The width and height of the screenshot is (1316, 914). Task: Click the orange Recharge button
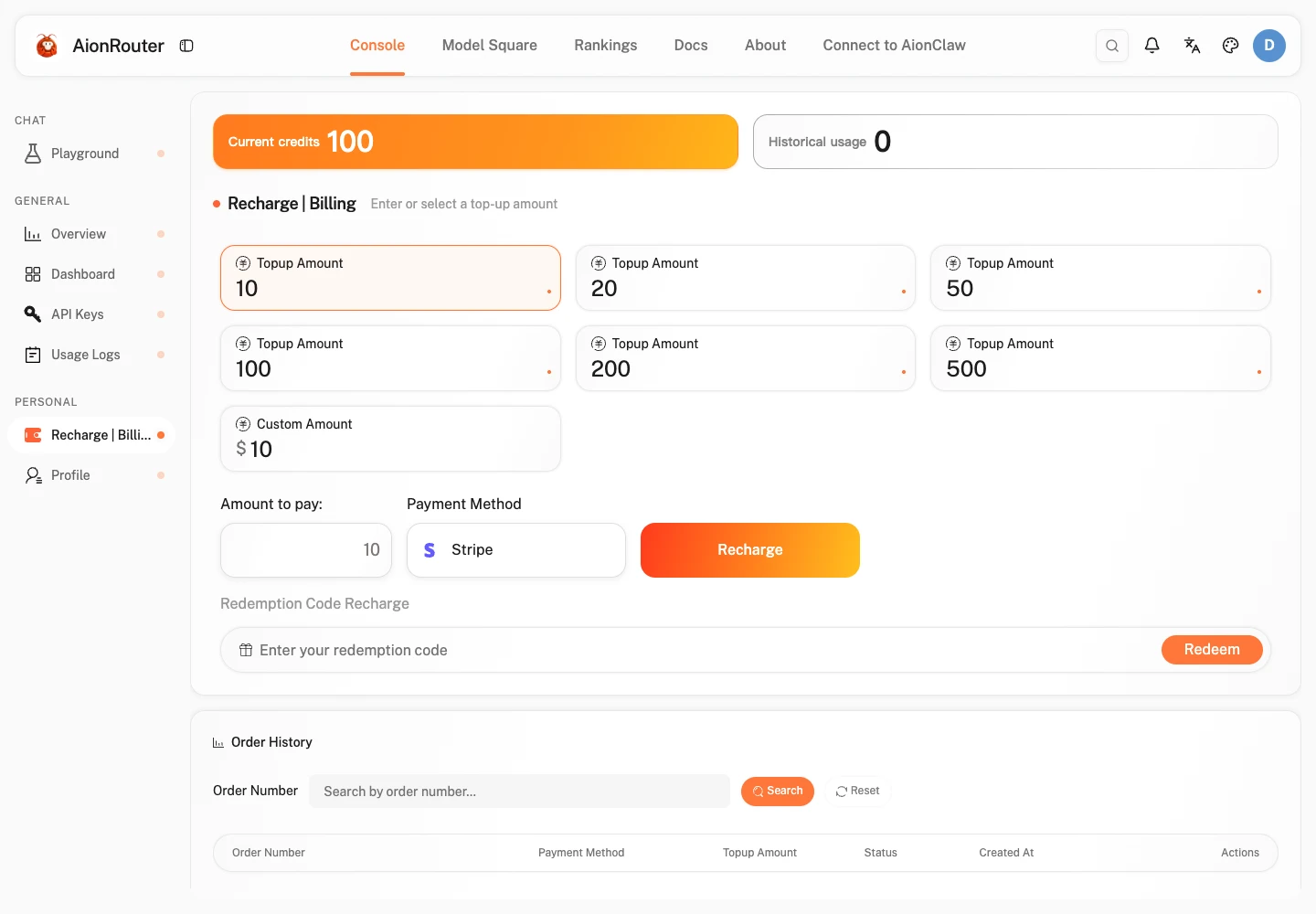coord(750,550)
